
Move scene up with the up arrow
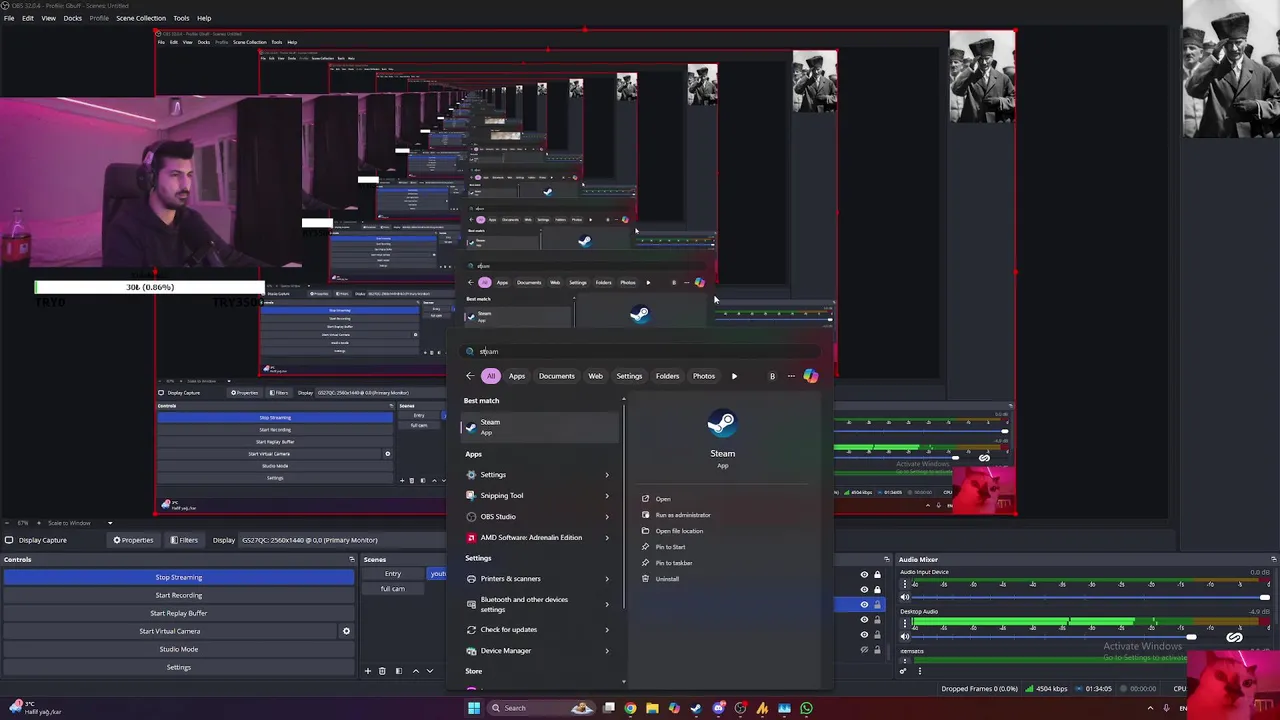point(416,671)
